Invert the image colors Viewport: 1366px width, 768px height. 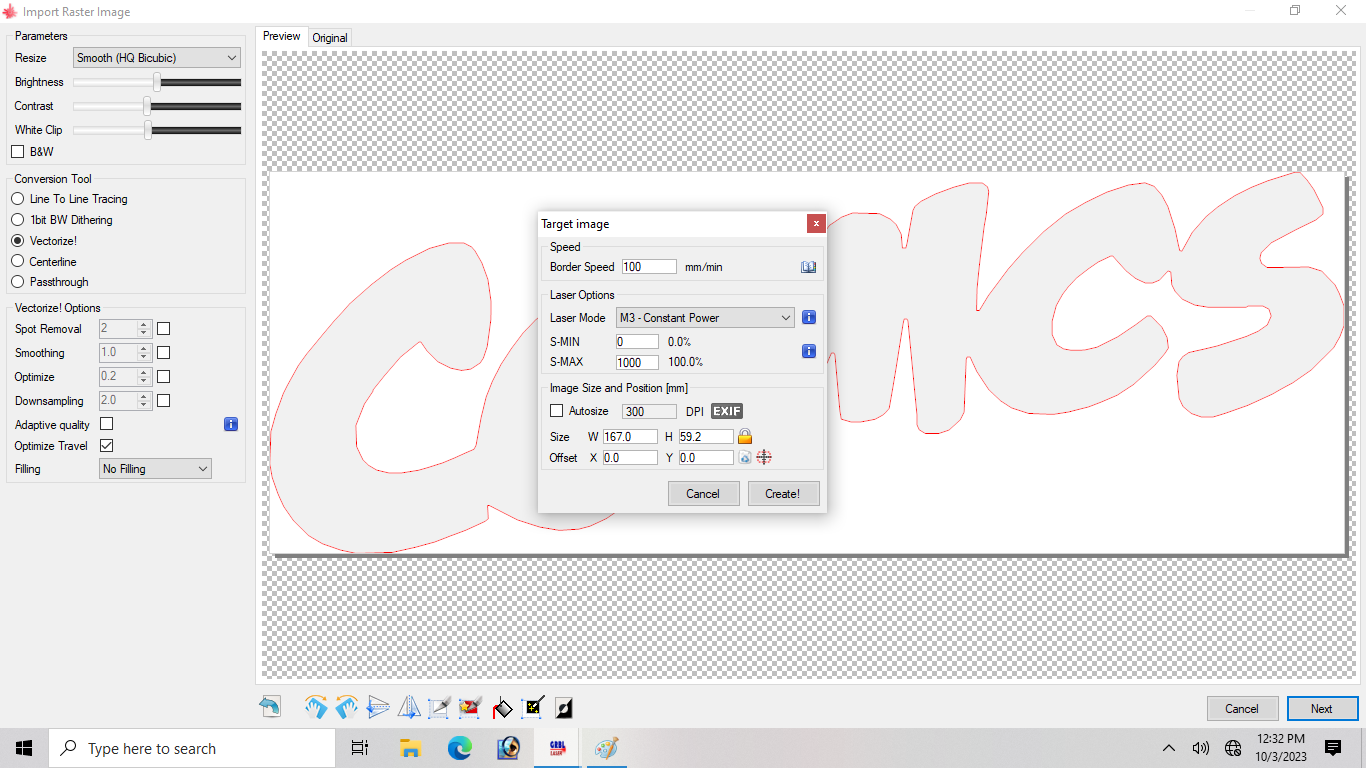pos(564,708)
